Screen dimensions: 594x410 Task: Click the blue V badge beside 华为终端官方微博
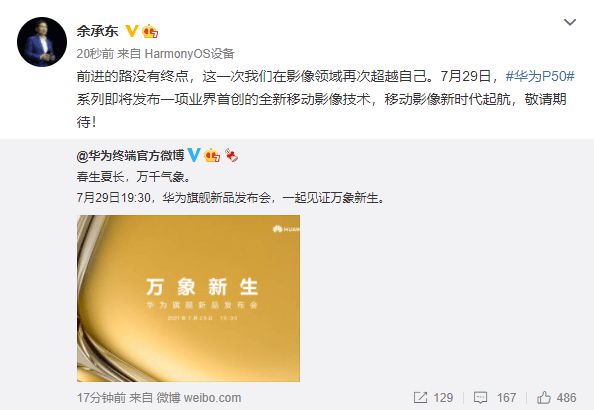(x=194, y=155)
